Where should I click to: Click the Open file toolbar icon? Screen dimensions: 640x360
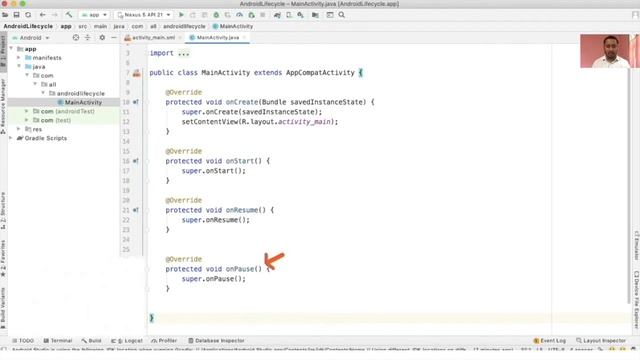tap(5, 15)
